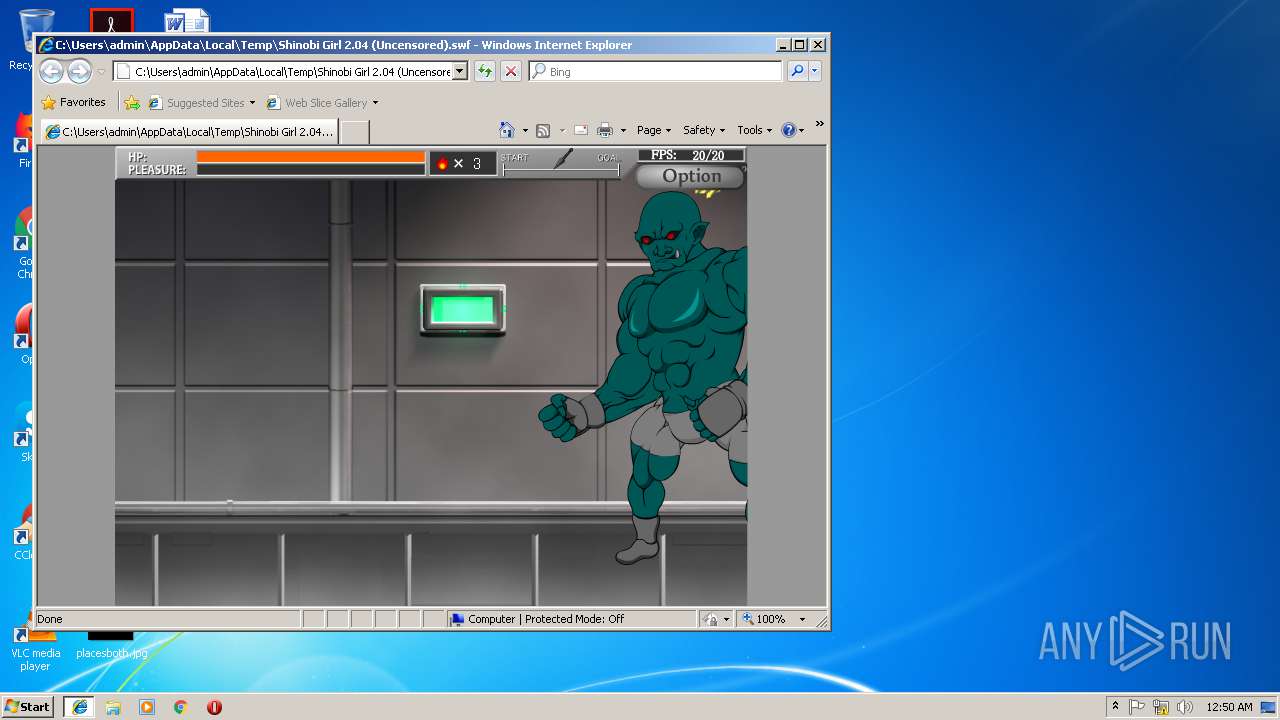The width and height of the screenshot is (1280, 720).
Task: Expand the Print dropdown arrow
Action: (x=623, y=130)
